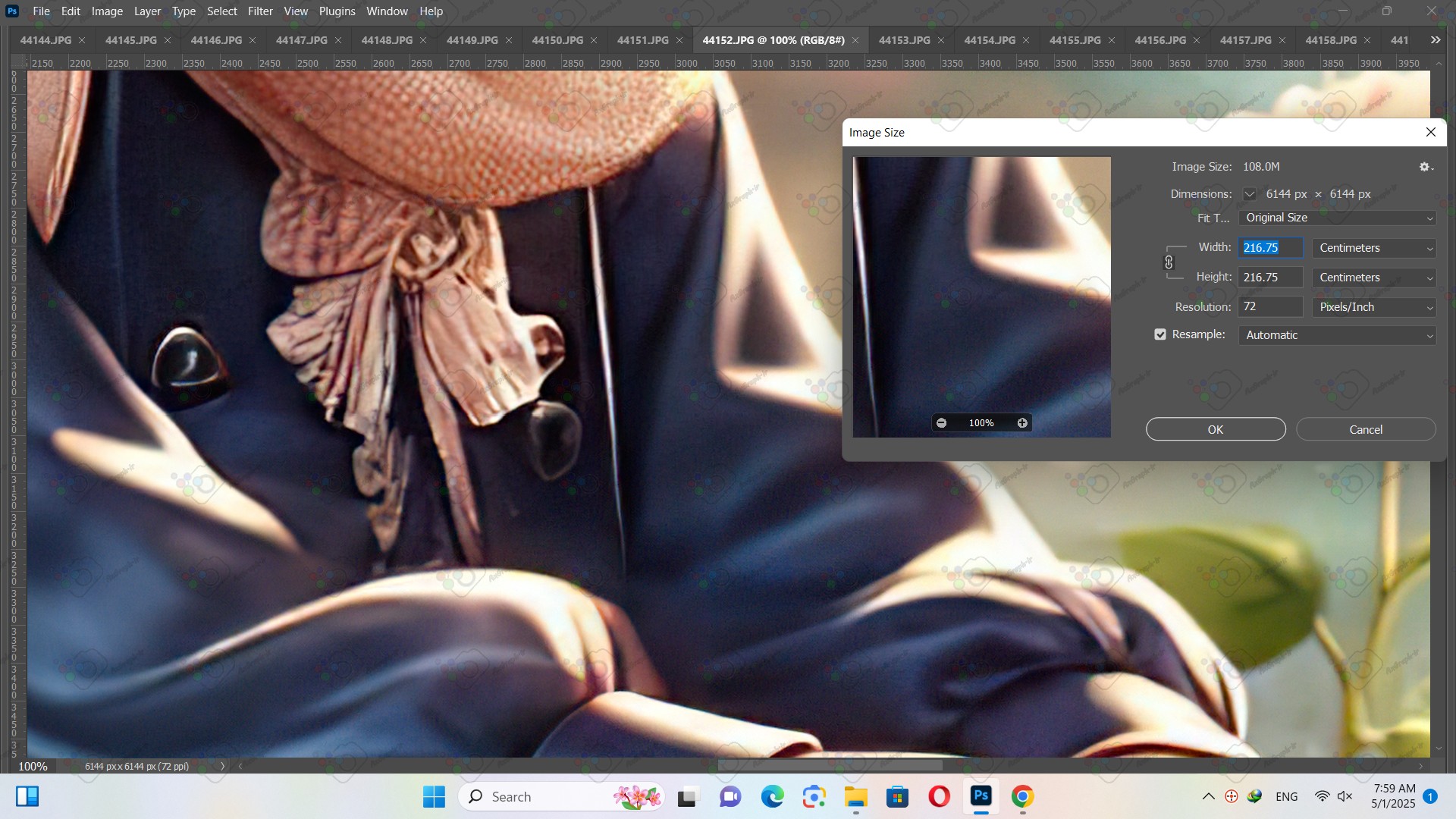Screen dimensions: 1456x819
Task: Click the Wi-Fi network tray icon
Action: point(1322,796)
